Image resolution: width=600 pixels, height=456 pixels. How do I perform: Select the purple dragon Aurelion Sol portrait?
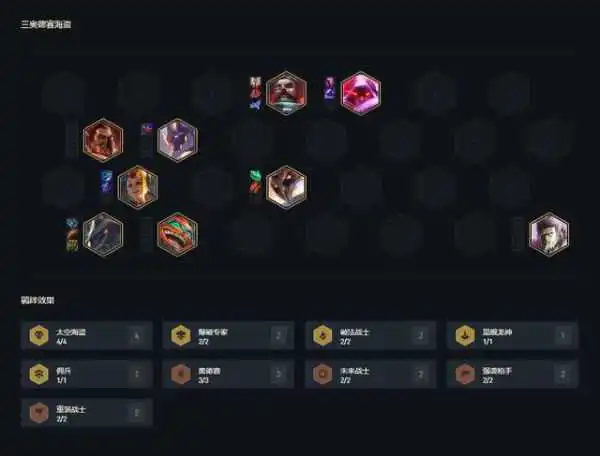tap(178, 140)
